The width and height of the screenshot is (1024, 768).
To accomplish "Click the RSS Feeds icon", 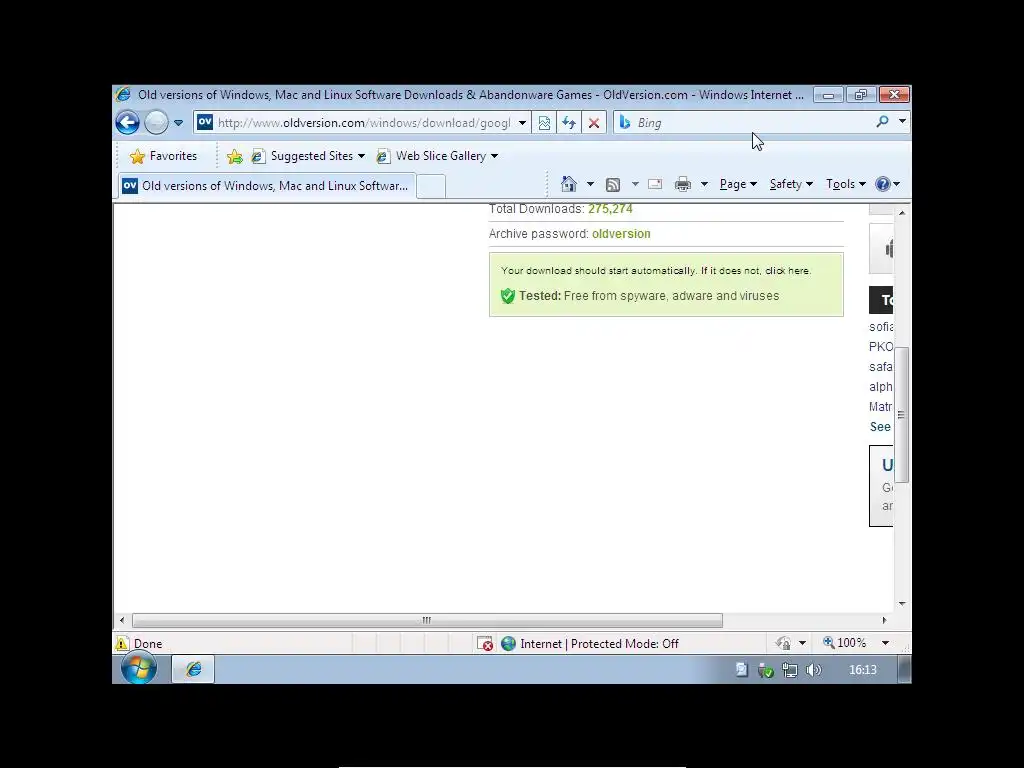I will point(613,185).
